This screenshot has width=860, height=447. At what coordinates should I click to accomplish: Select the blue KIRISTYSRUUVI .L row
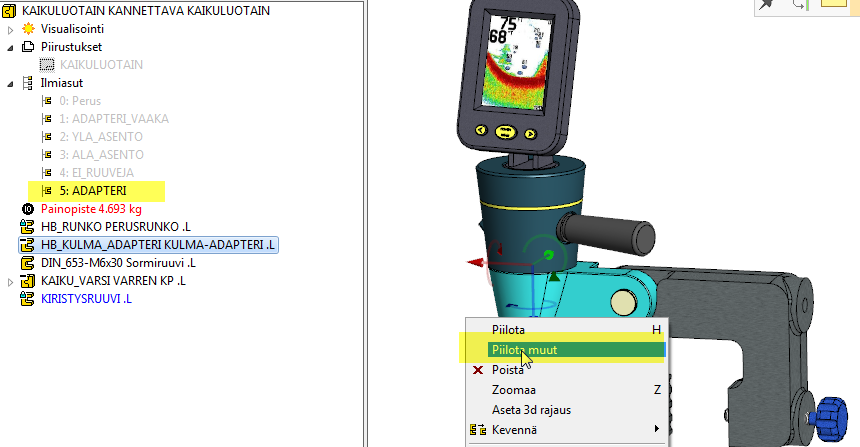86,299
